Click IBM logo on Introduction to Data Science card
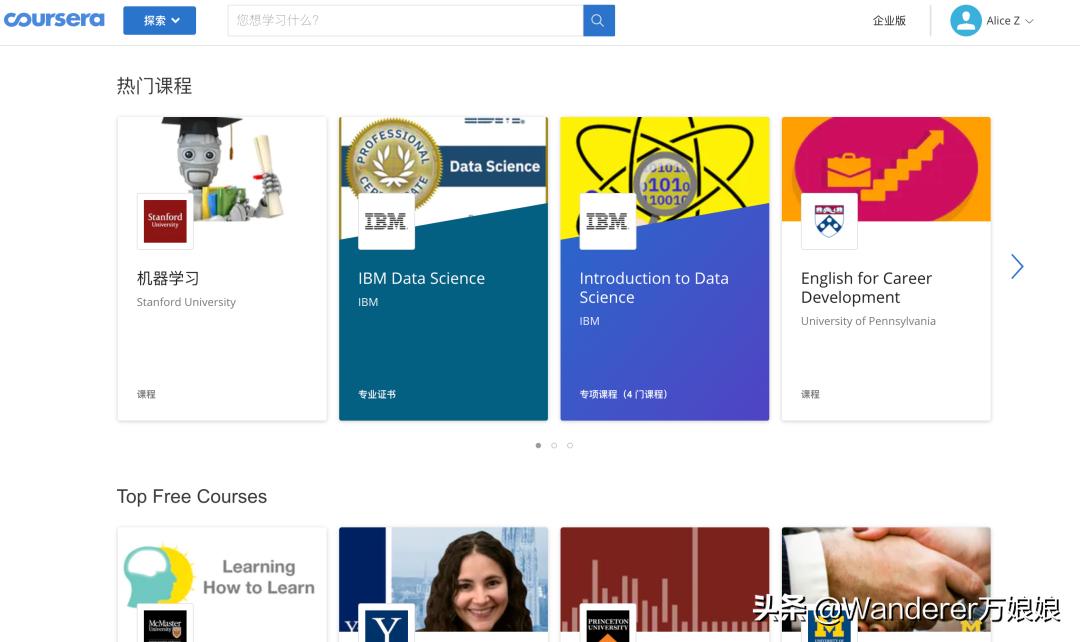The width and height of the screenshot is (1080, 642). [608, 221]
